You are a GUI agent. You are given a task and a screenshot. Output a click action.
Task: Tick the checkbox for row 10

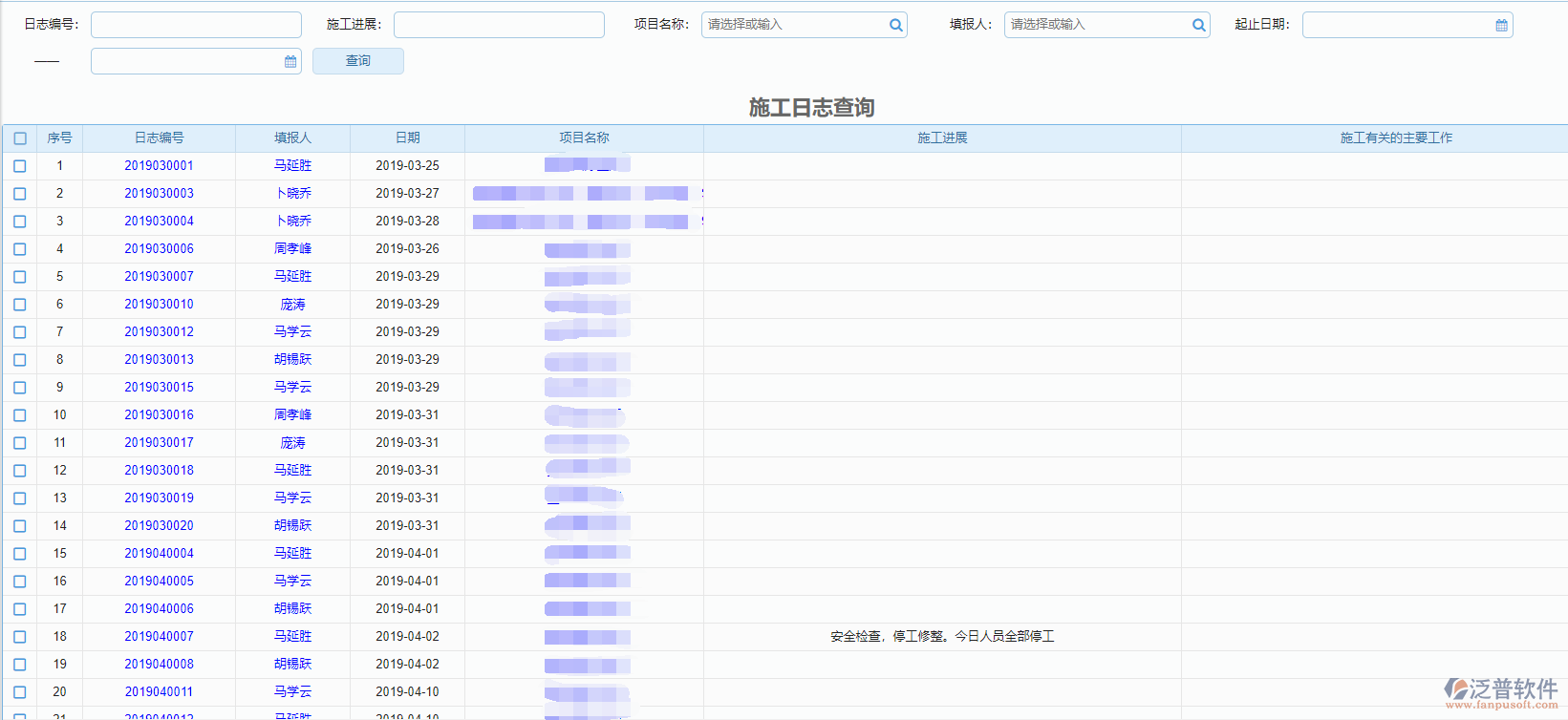(x=20, y=415)
